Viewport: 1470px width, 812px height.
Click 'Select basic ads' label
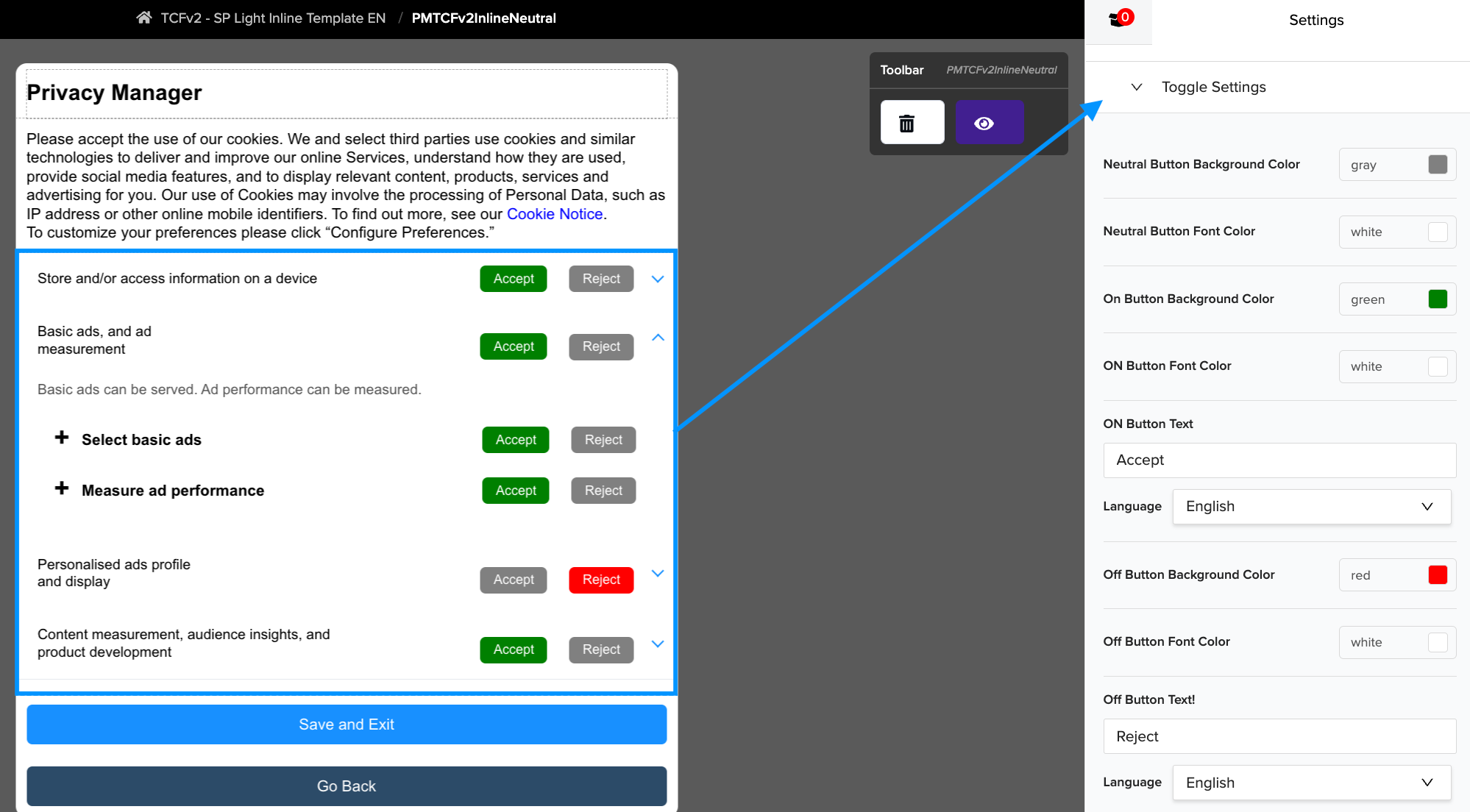point(141,440)
